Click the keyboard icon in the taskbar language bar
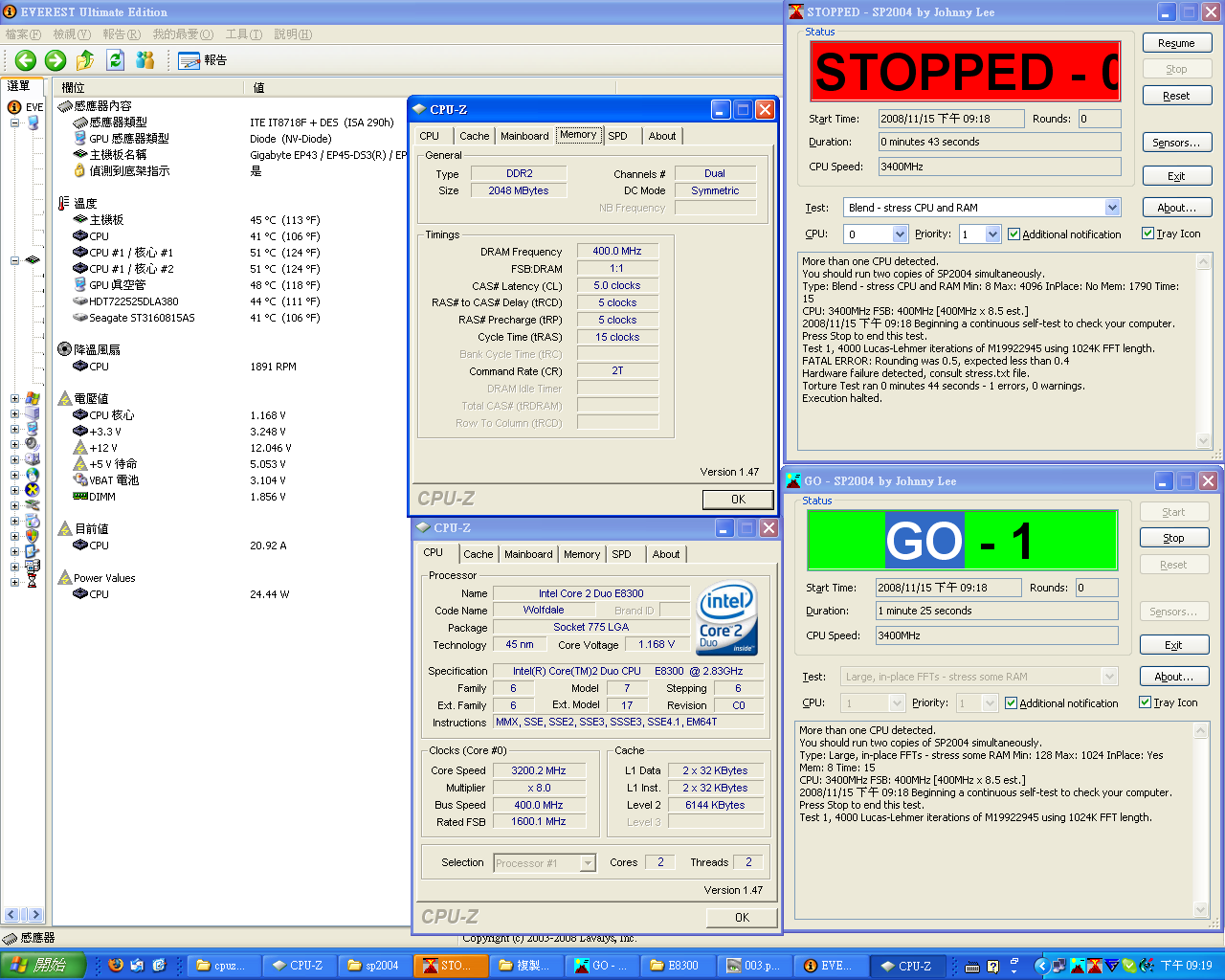This screenshot has width=1225, height=980. (x=973, y=967)
